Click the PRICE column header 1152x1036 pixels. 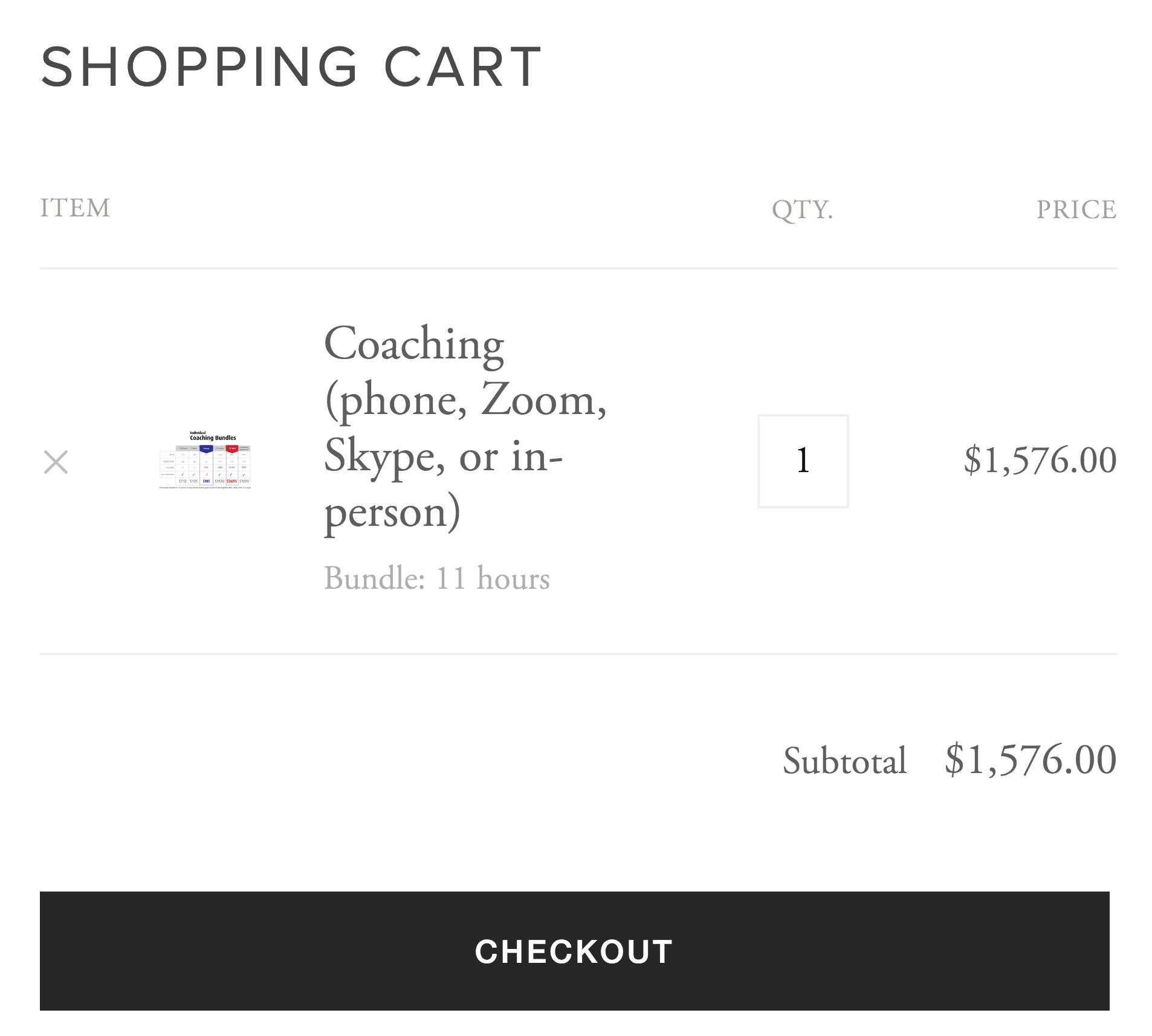pyautogui.click(x=1076, y=210)
